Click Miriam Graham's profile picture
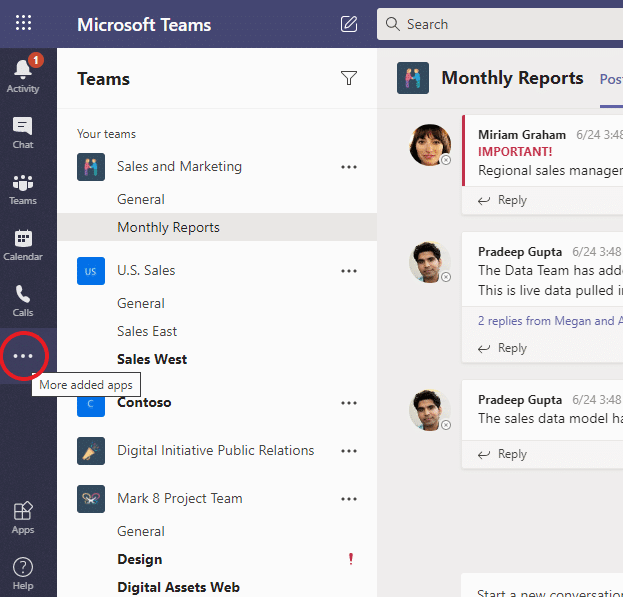The height and width of the screenshot is (597, 623). coord(430,145)
